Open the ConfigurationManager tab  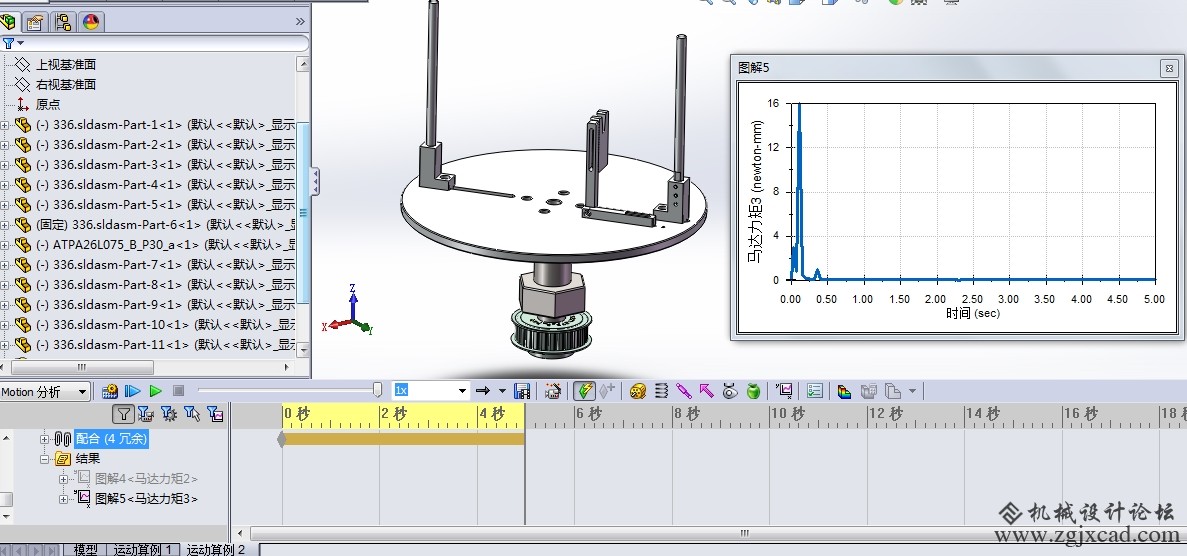pos(64,22)
